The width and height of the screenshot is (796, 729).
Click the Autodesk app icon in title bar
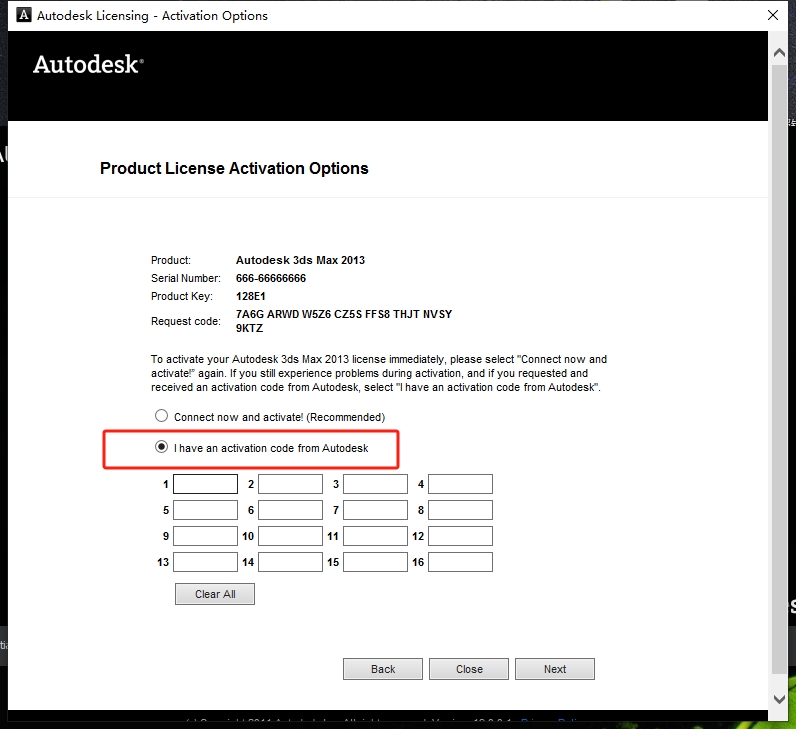19,16
